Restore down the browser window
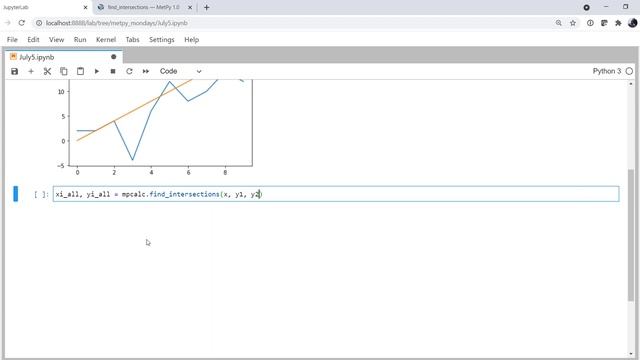The width and height of the screenshot is (640, 360). coord(626,7)
